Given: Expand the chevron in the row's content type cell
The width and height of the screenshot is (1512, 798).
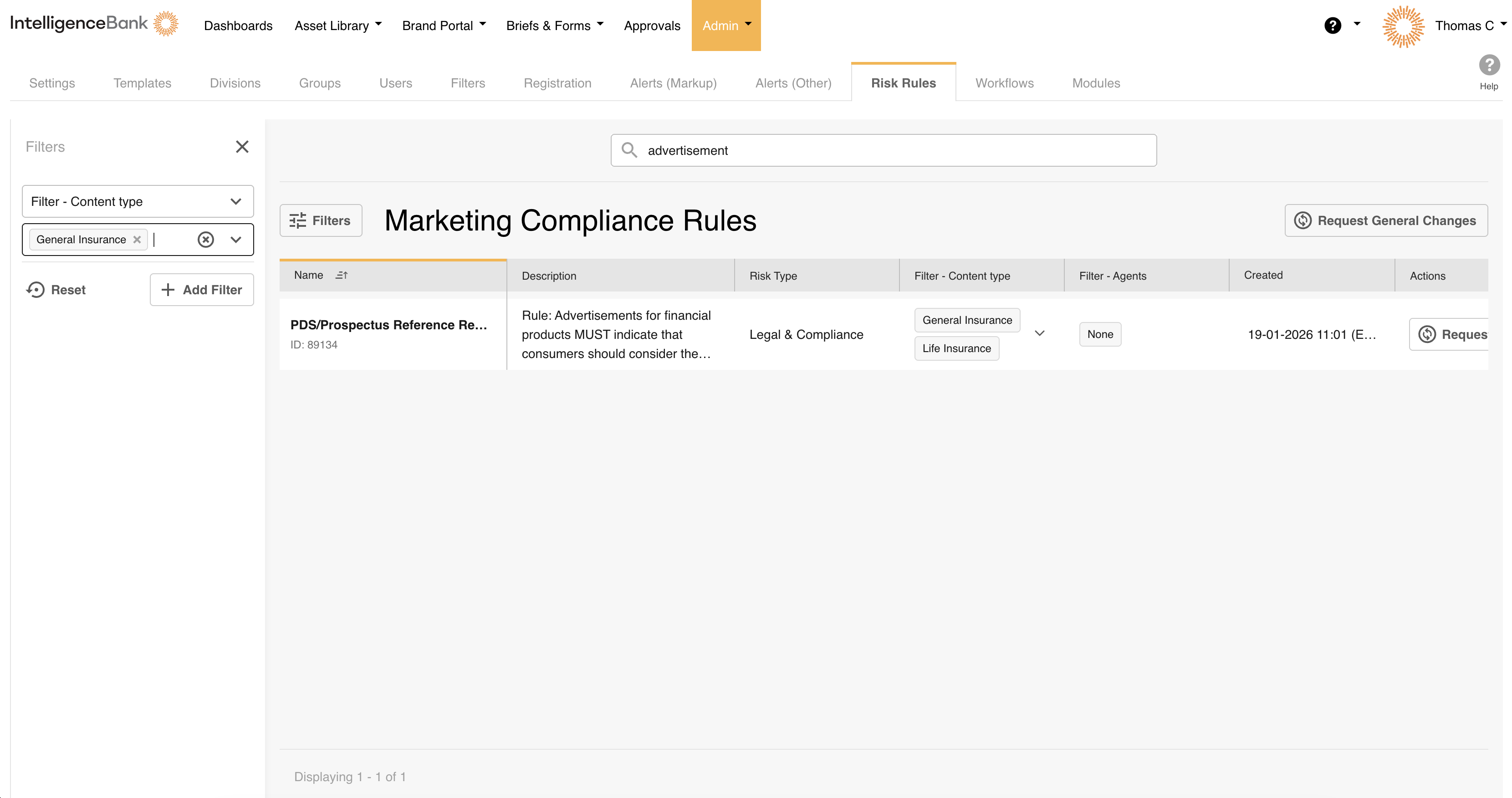Looking at the screenshot, I should [1039, 333].
